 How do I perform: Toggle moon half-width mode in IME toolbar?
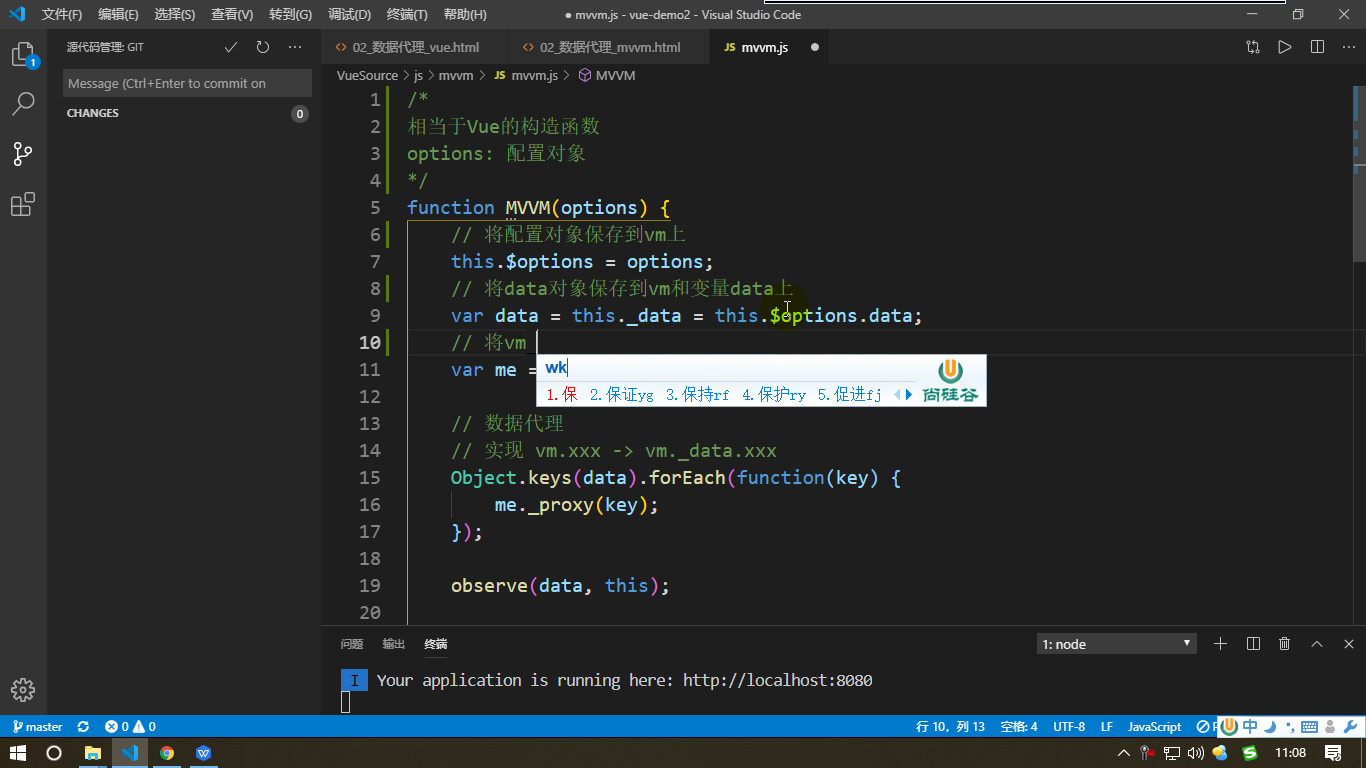[1270, 727]
